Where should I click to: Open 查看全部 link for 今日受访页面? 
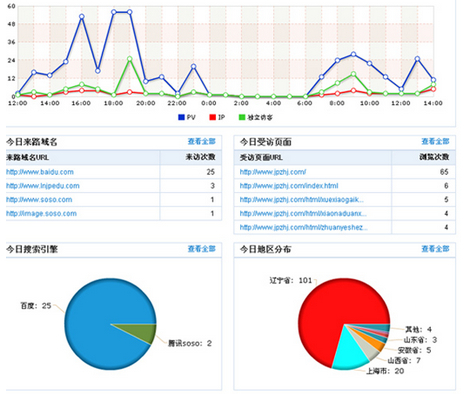[435, 141]
